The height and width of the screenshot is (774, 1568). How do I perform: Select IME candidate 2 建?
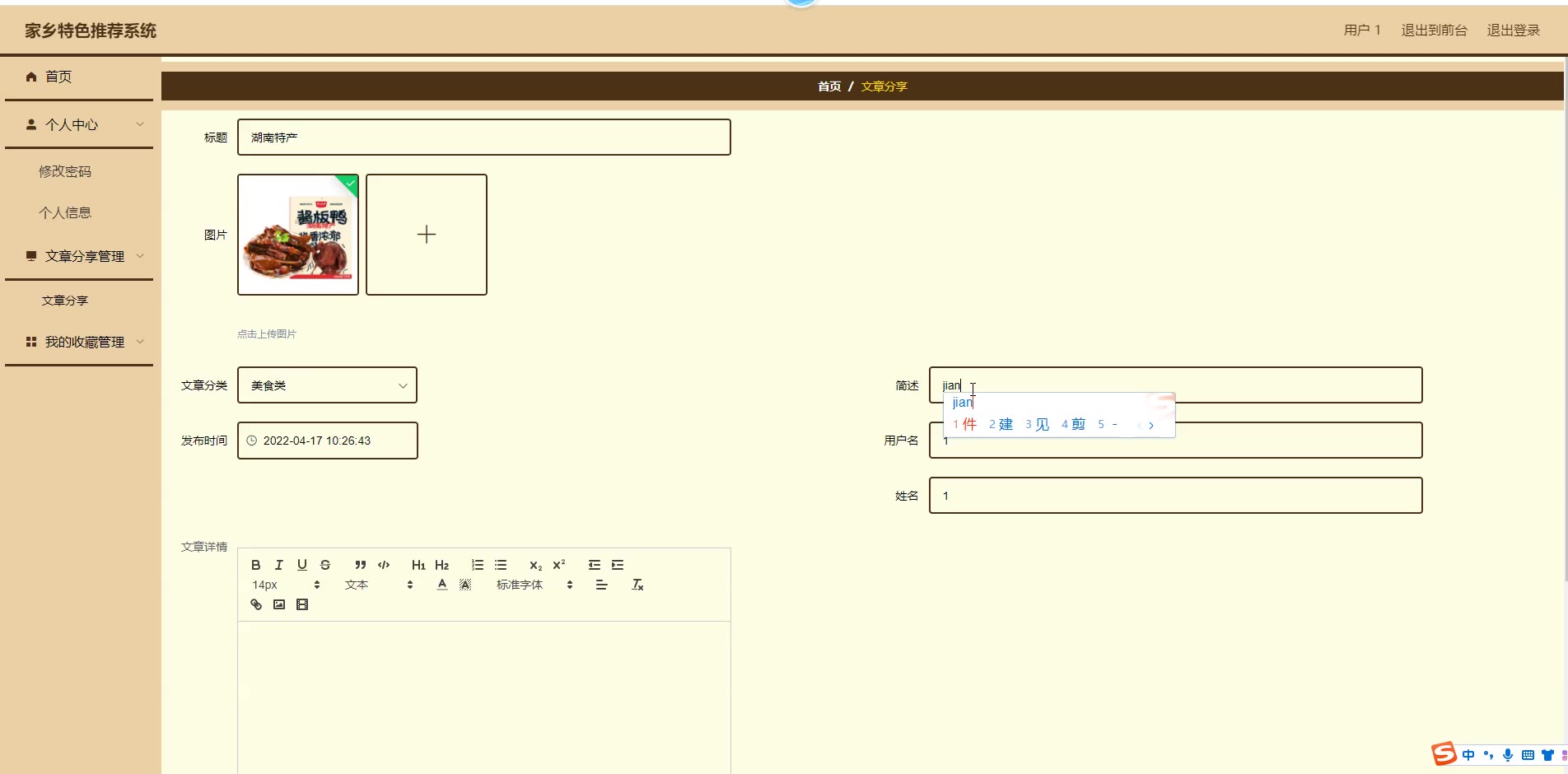(x=1001, y=425)
